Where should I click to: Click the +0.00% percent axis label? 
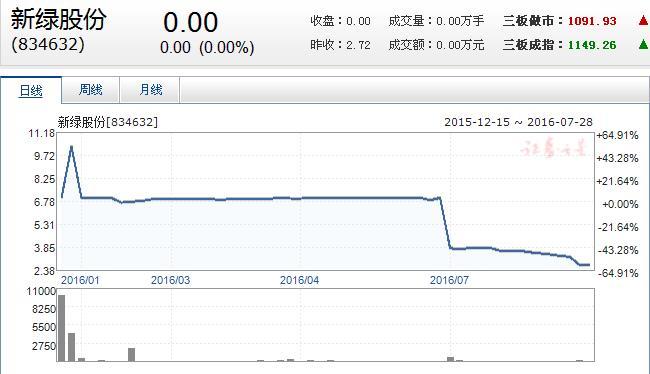coord(620,204)
